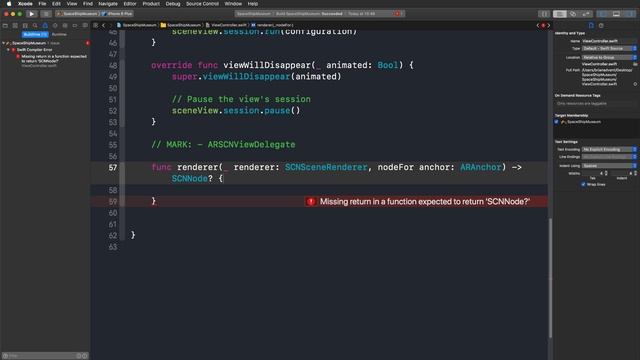Select the Runtime issues tab
This screenshot has width=640, height=360.
pos(59,34)
